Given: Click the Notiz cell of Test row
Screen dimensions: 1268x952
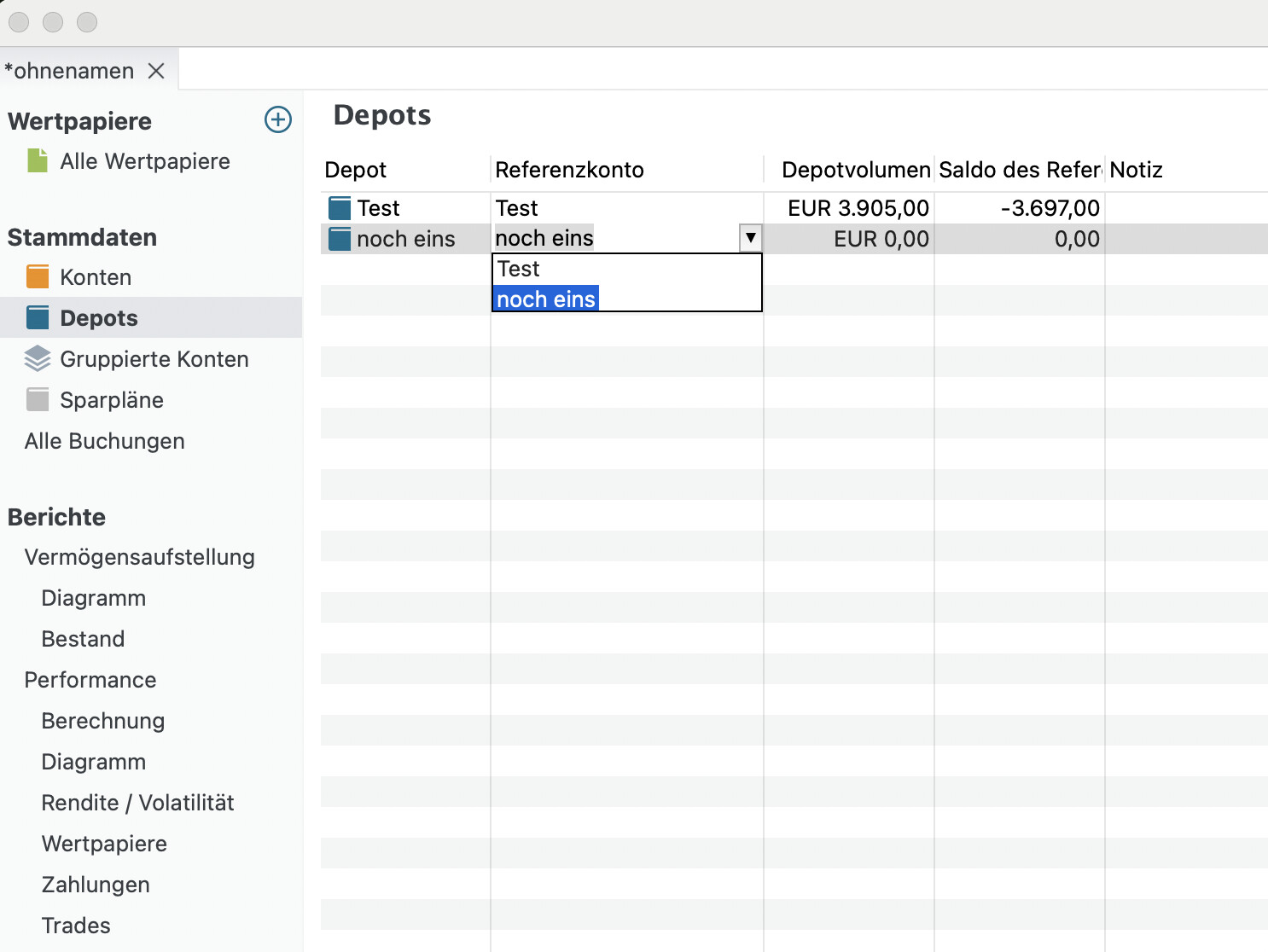Looking at the screenshot, I should (1184, 208).
